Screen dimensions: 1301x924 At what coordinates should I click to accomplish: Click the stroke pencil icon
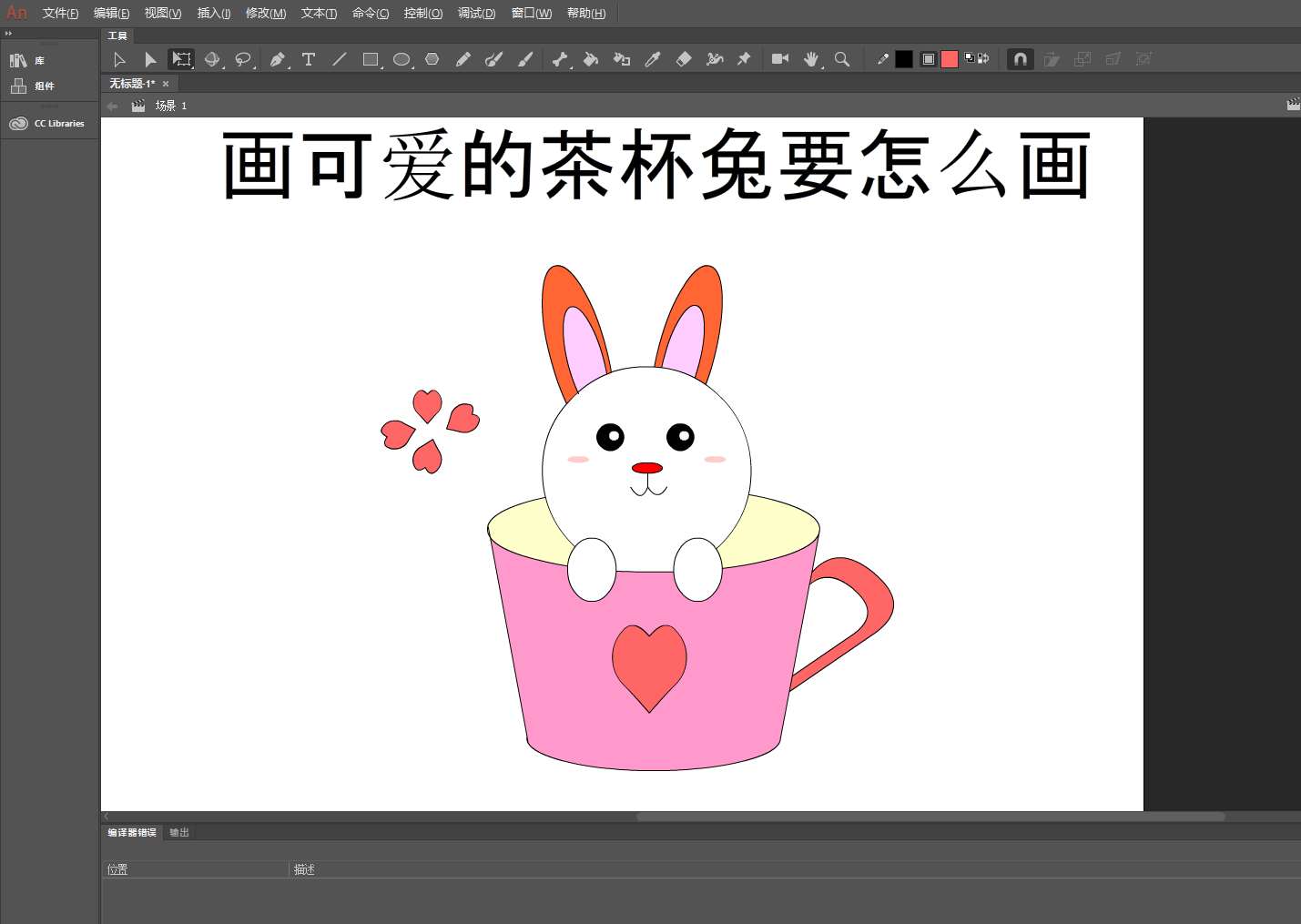(883, 59)
